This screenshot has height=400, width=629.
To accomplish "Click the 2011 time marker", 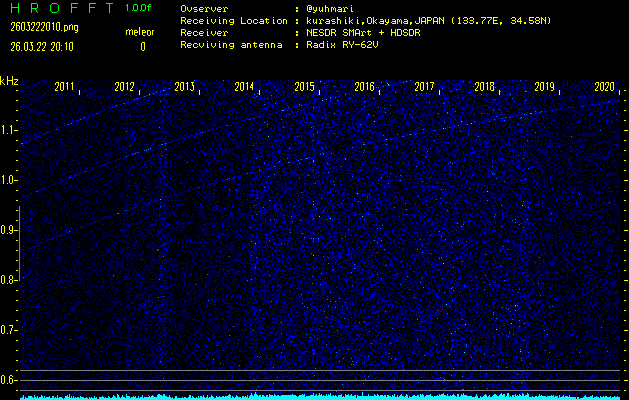I will coord(65,87).
